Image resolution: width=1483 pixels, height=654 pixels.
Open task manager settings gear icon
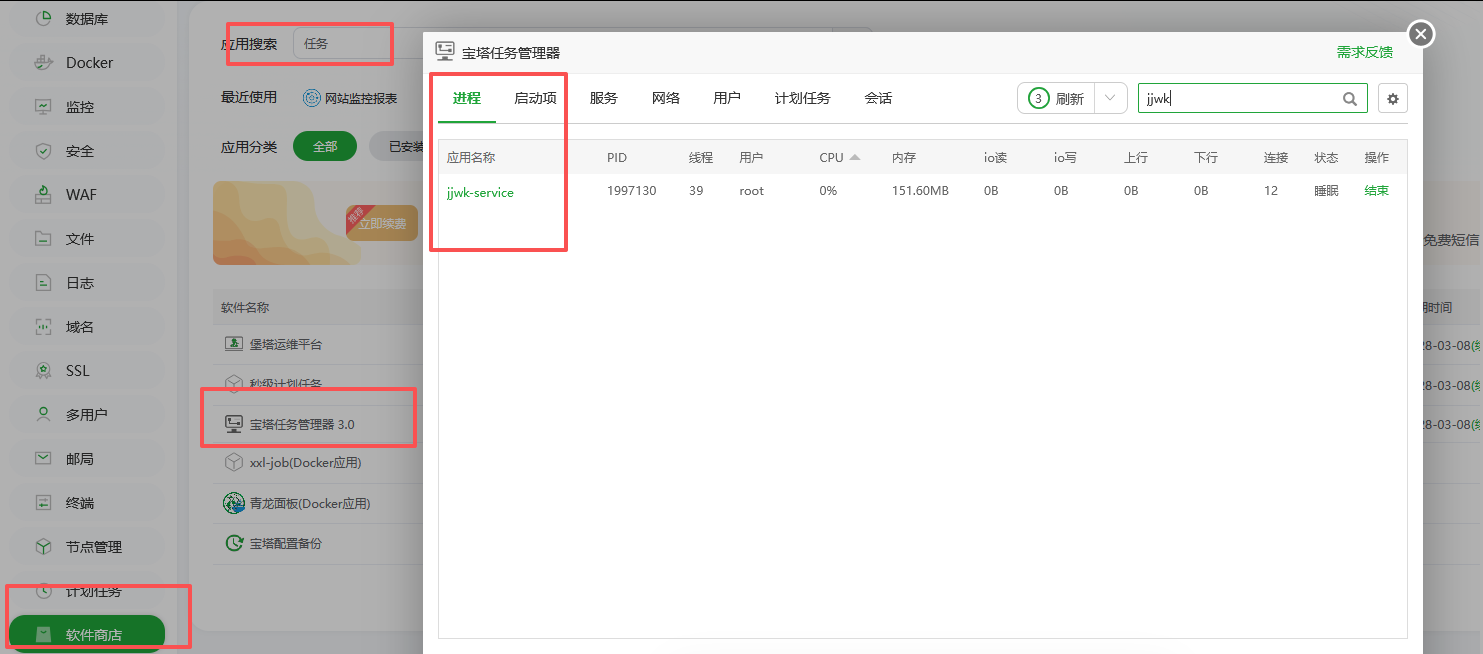click(x=1393, y=98)
